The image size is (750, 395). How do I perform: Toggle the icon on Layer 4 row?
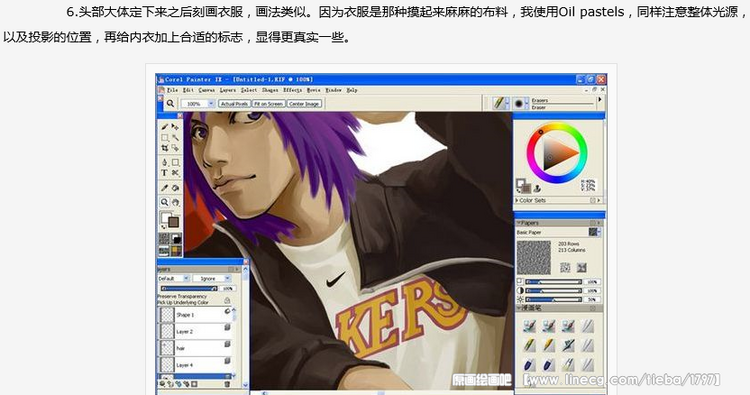pos(227,361)
